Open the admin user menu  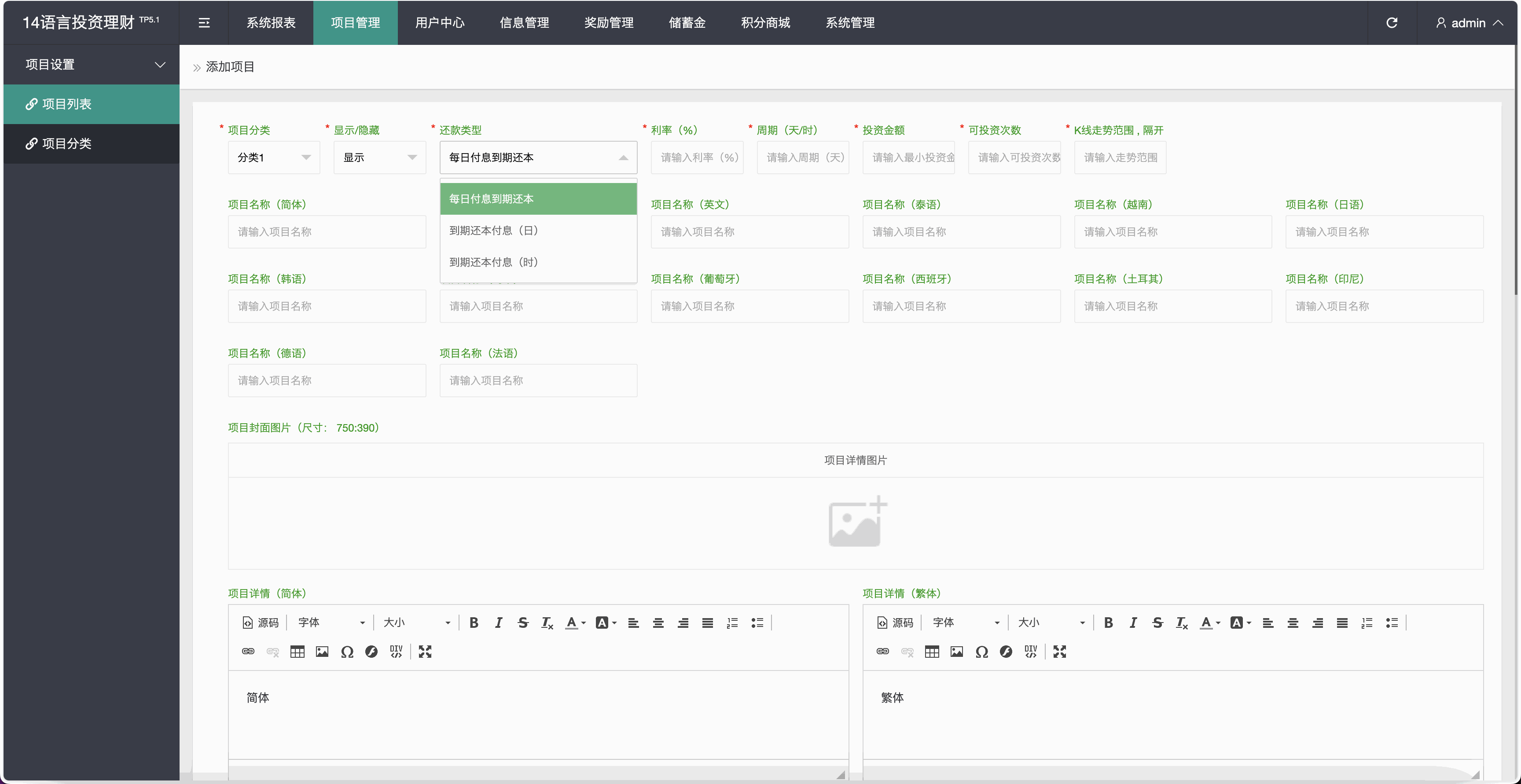(1468, 22)
